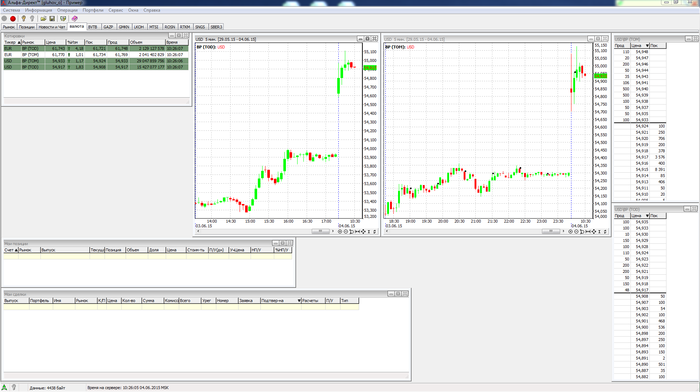Click the yellow lightbulb toolbar icon
The height and width of the screenshot is (392, 700).
click(x=24, y=19)
